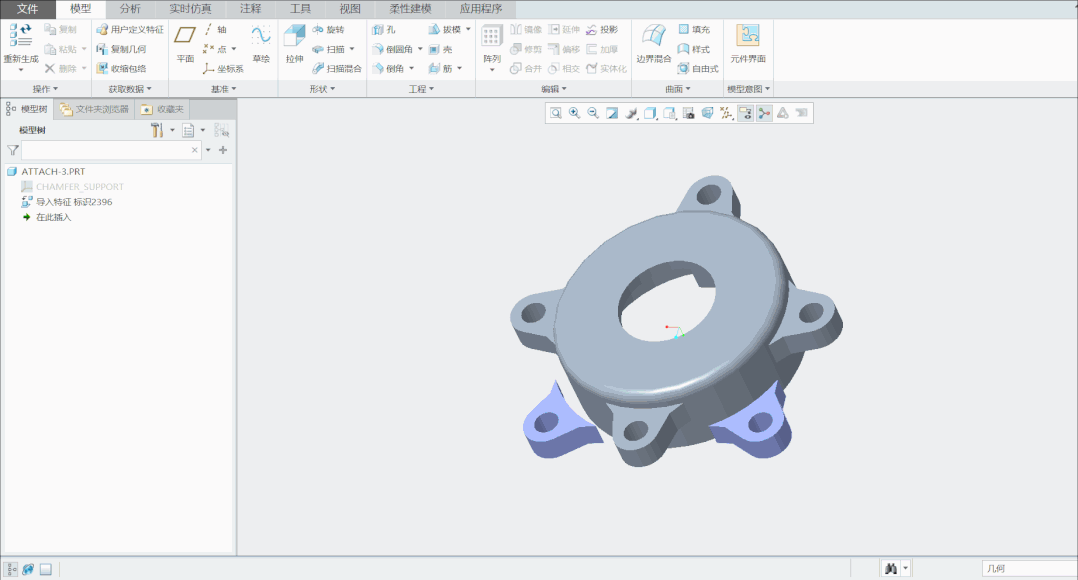The image size is (1078, 580).
Task: Open the 文件 menu
Action: tap(28, 9)
